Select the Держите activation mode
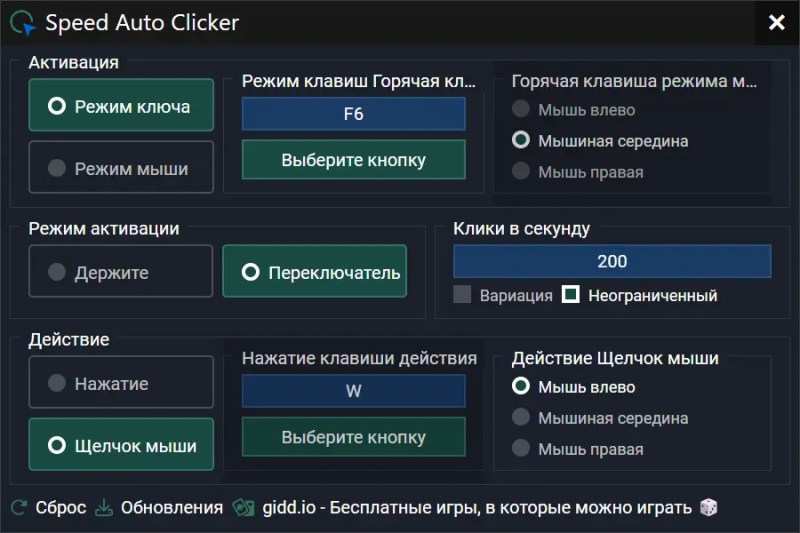 pyautogui.click(x=121, y=271)
